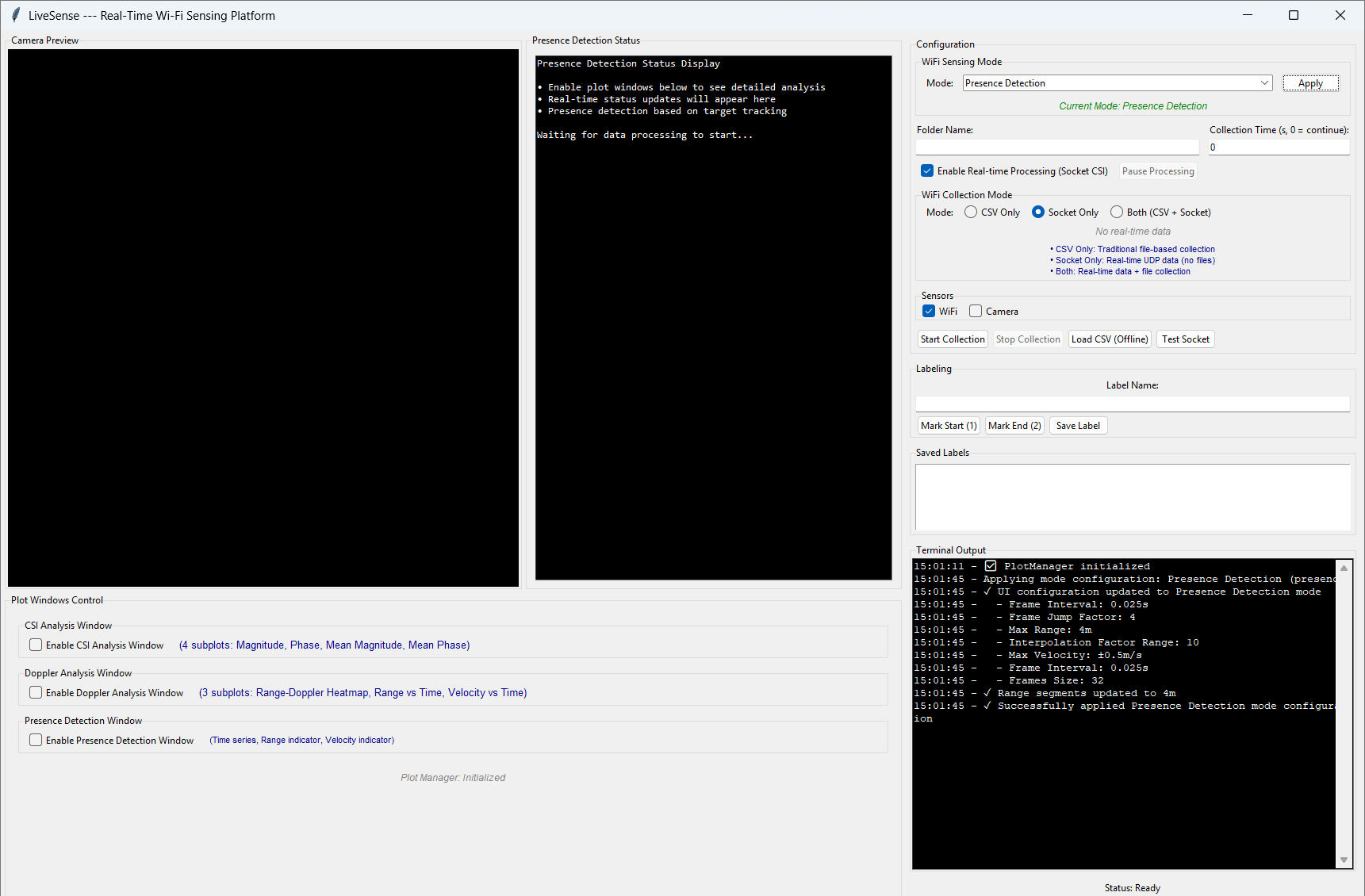The image size is (1365, 896).
Task: Enable the Camera sensor checkbox
Action: 976,312
